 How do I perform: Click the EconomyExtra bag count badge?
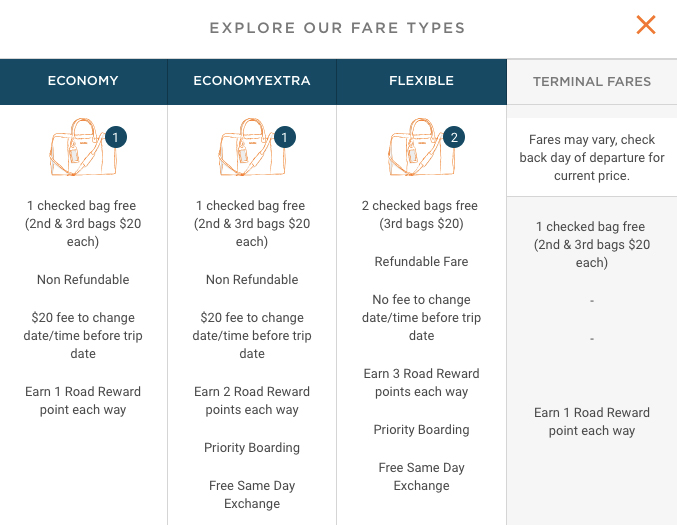point(284,137)
